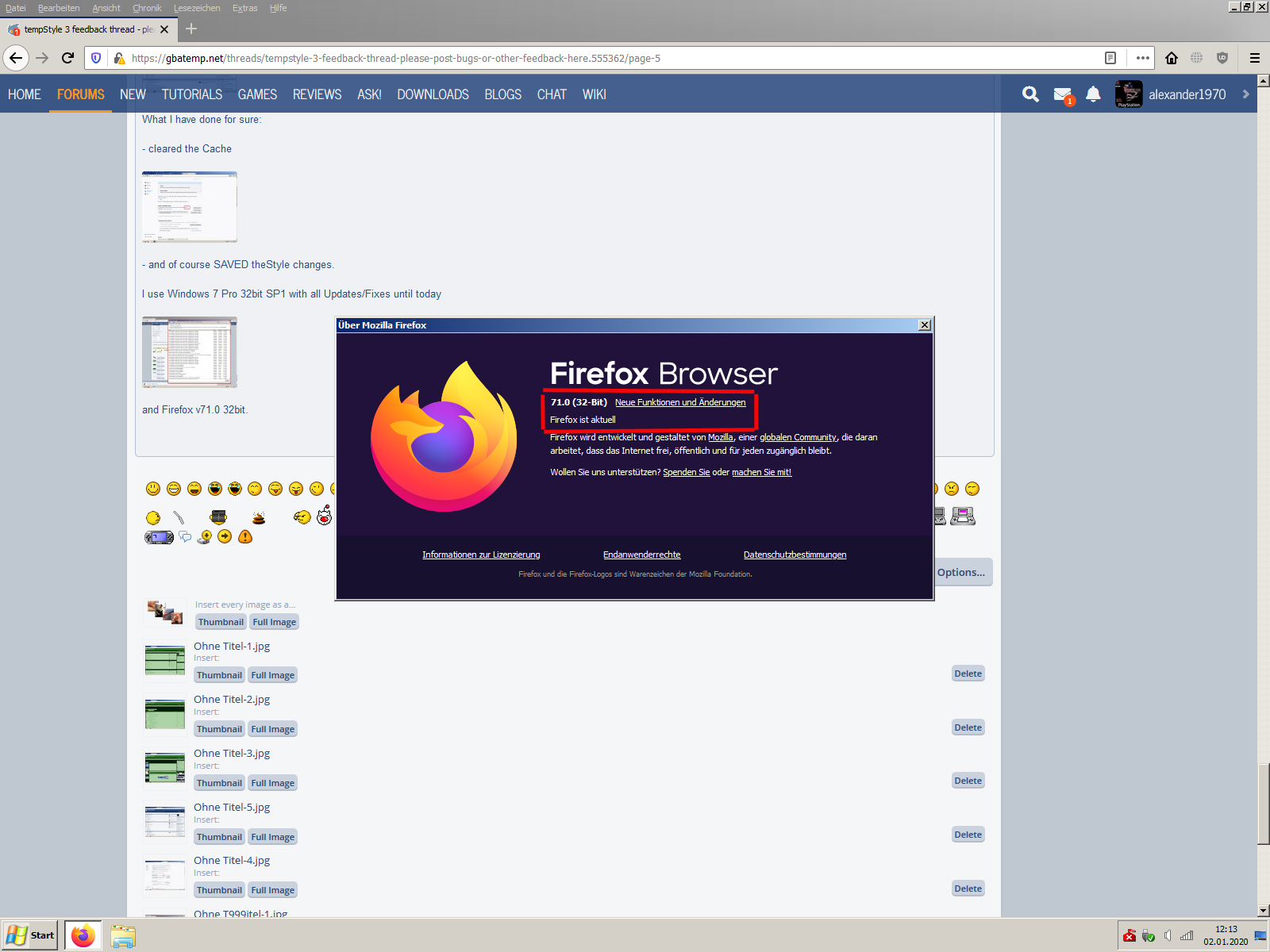Open the Lesezeichen menu
This screenshot has height=952, width=1270.
tap(197, 8)
